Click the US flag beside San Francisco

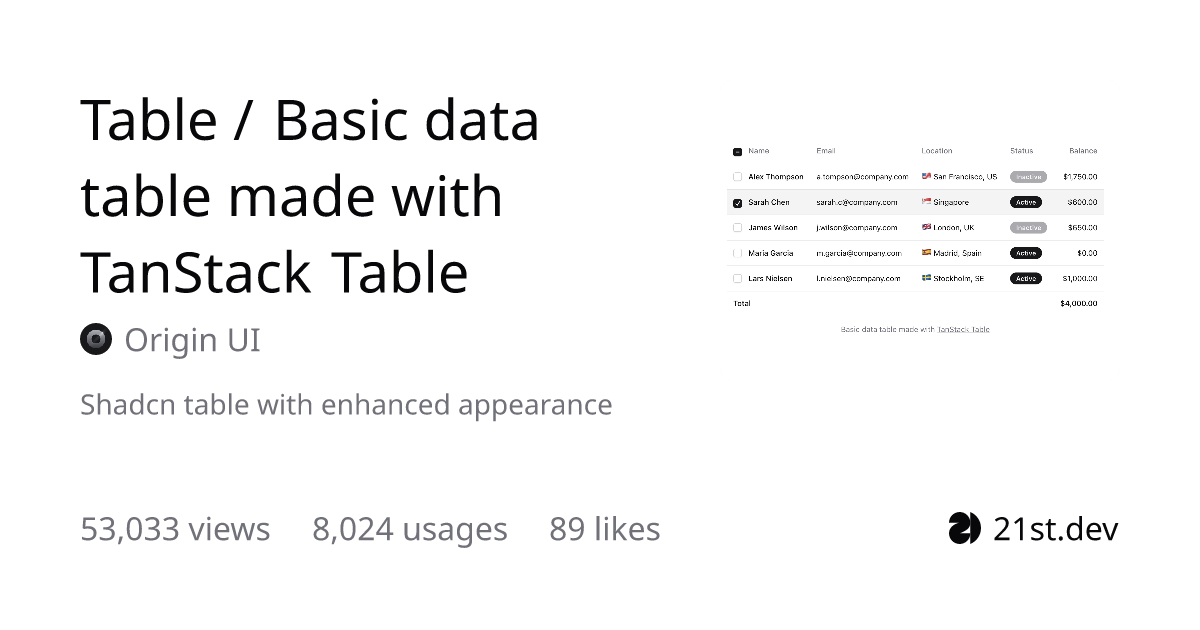[x=926, y=177]
